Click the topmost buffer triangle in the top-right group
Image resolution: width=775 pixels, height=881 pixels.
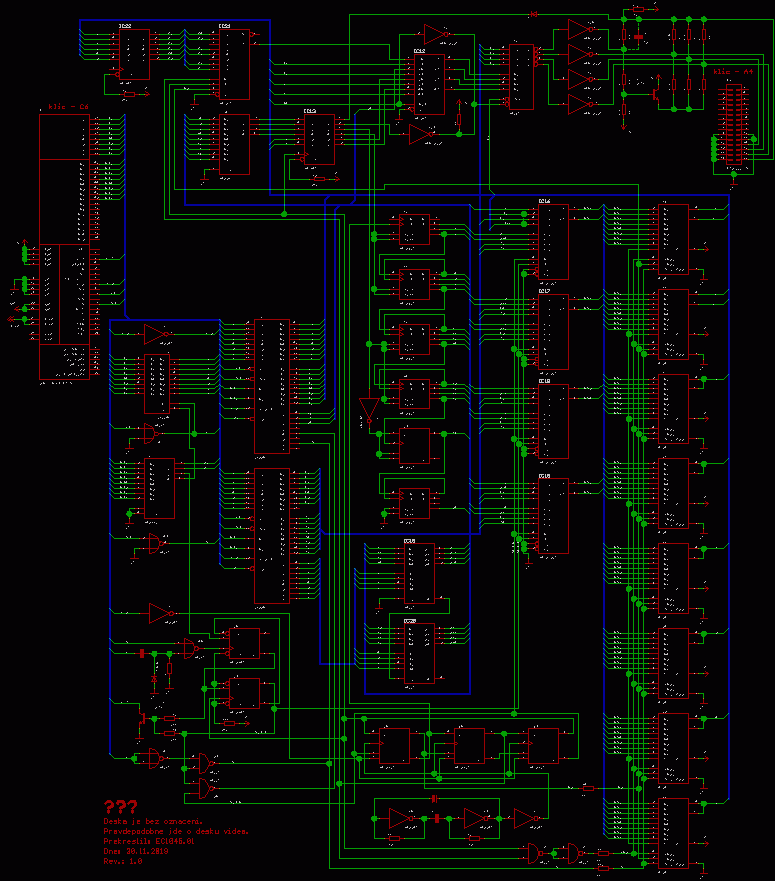pos(581,30)
